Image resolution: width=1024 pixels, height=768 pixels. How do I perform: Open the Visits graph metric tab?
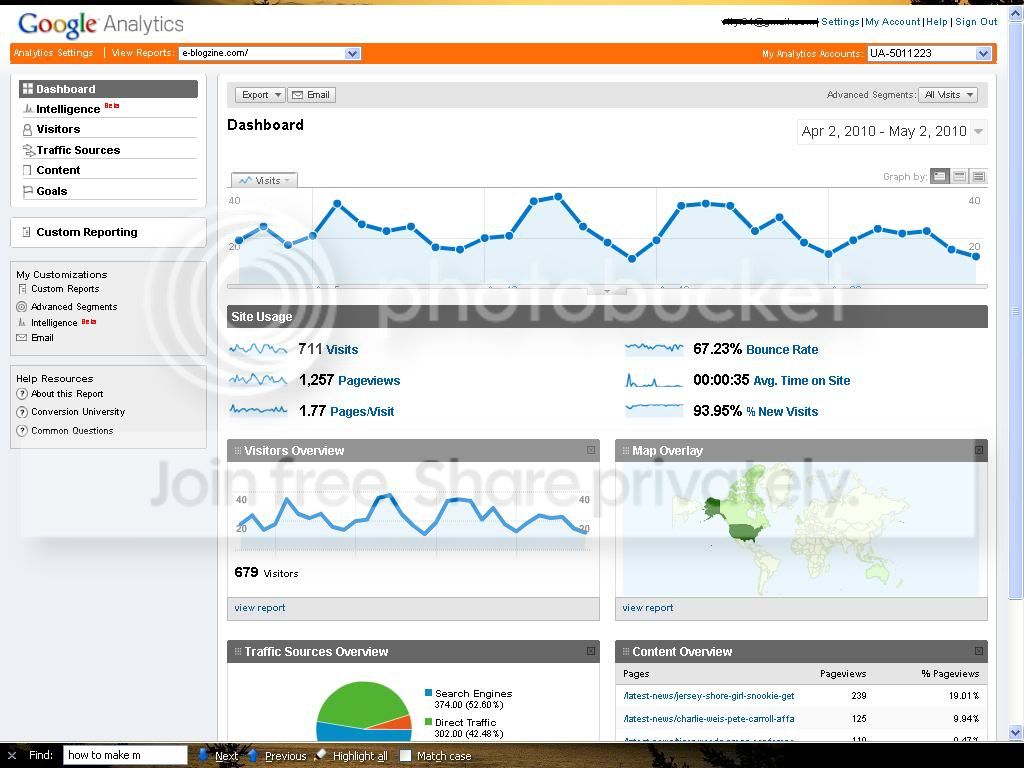click(264, 180)
